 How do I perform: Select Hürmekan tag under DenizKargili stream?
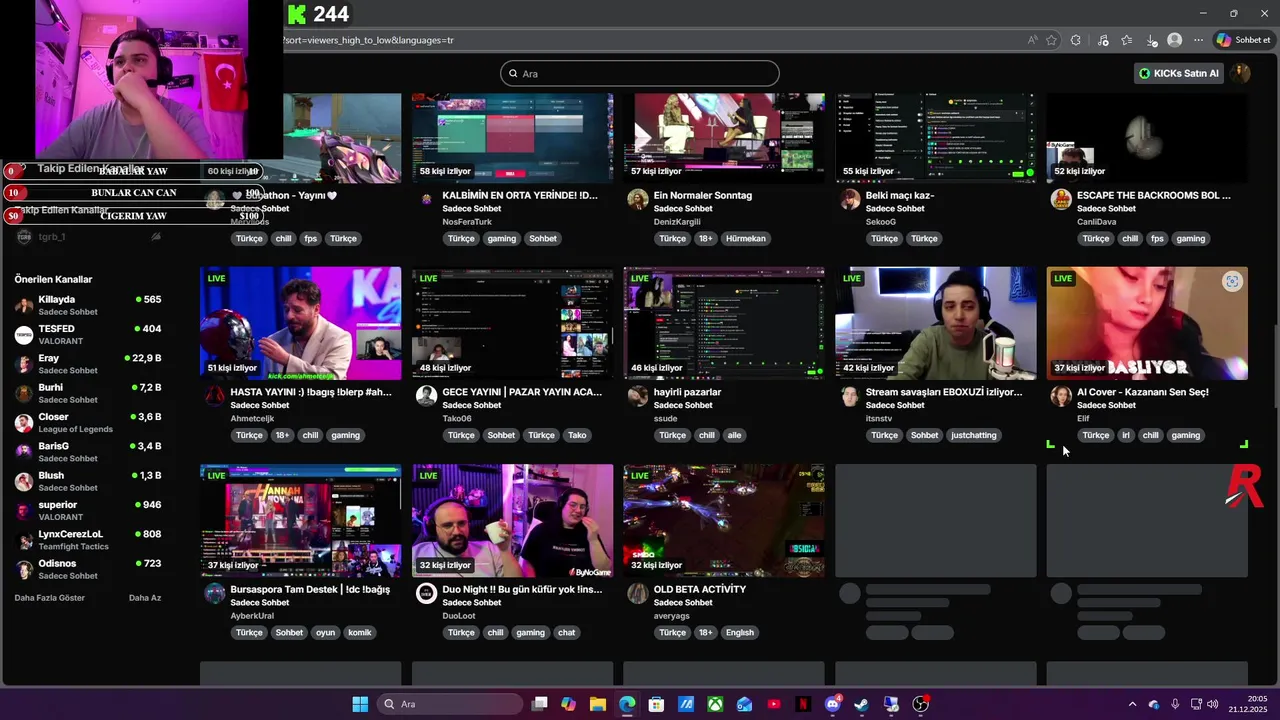(x=746, y=239)
